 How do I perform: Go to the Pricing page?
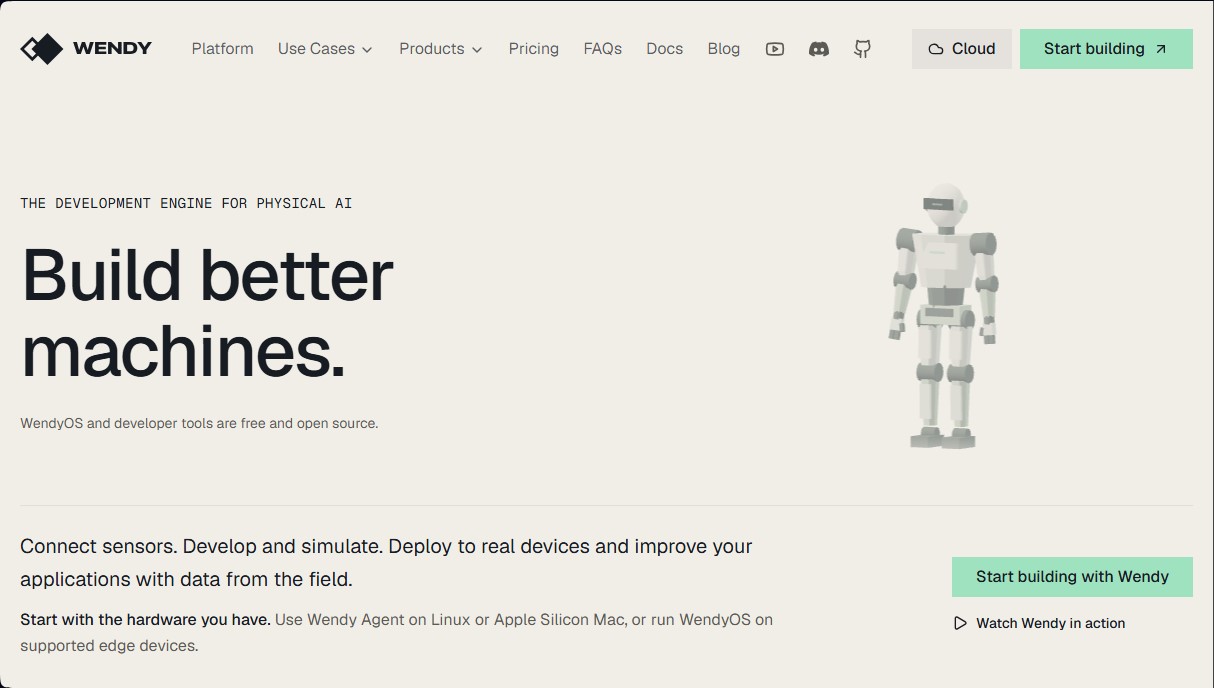534,49
